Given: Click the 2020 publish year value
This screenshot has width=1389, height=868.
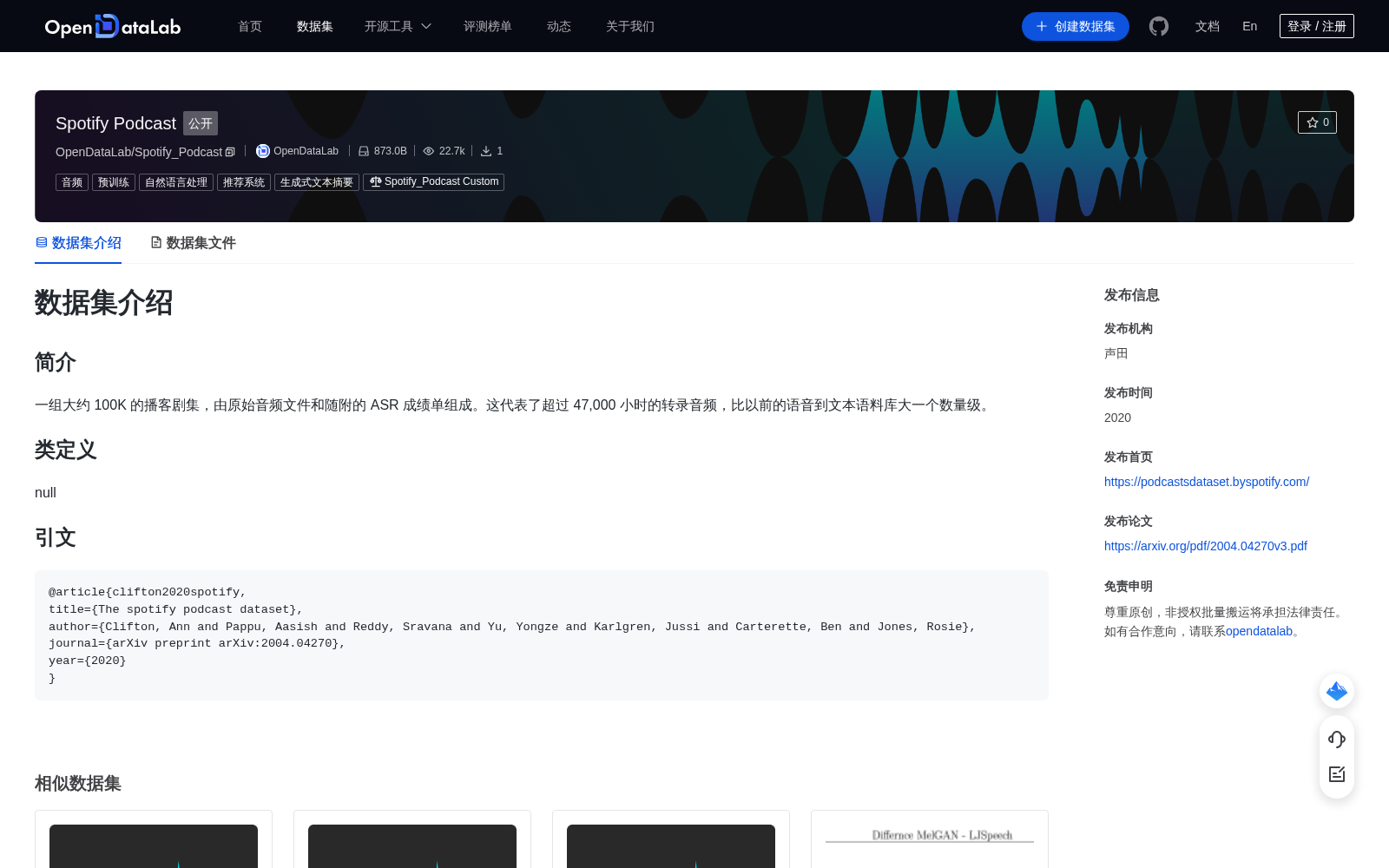Looking at the screenshot, I should tap(1117, 418).
